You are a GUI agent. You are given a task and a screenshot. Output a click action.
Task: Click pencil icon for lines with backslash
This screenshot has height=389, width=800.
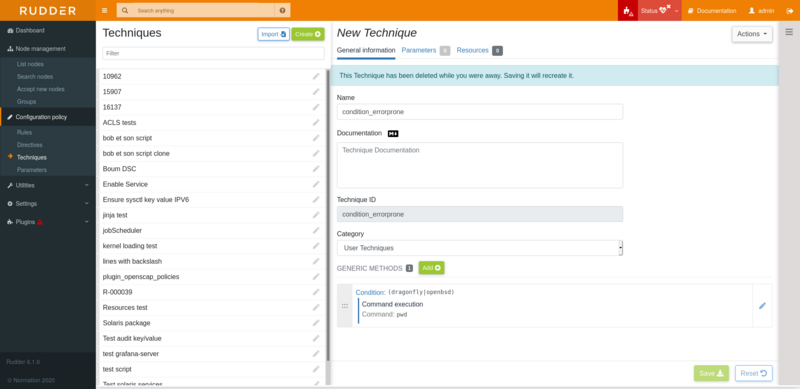[316, 261]
